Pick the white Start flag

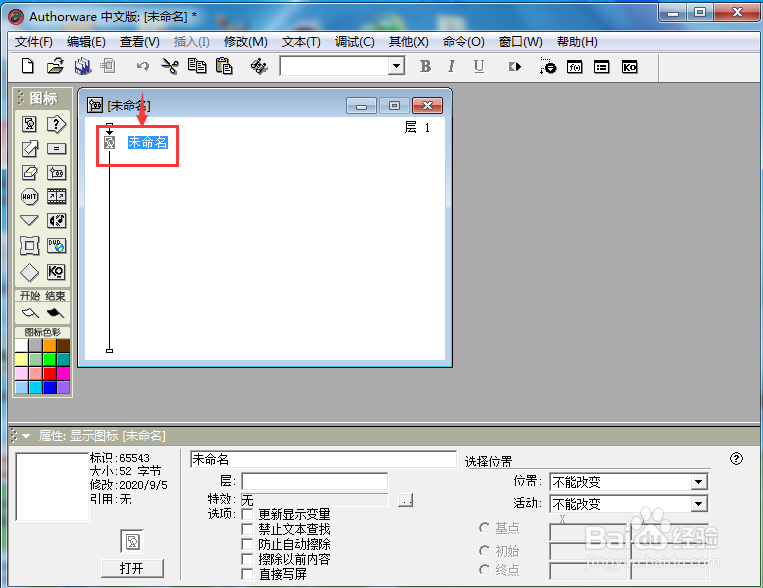[31, 313]
